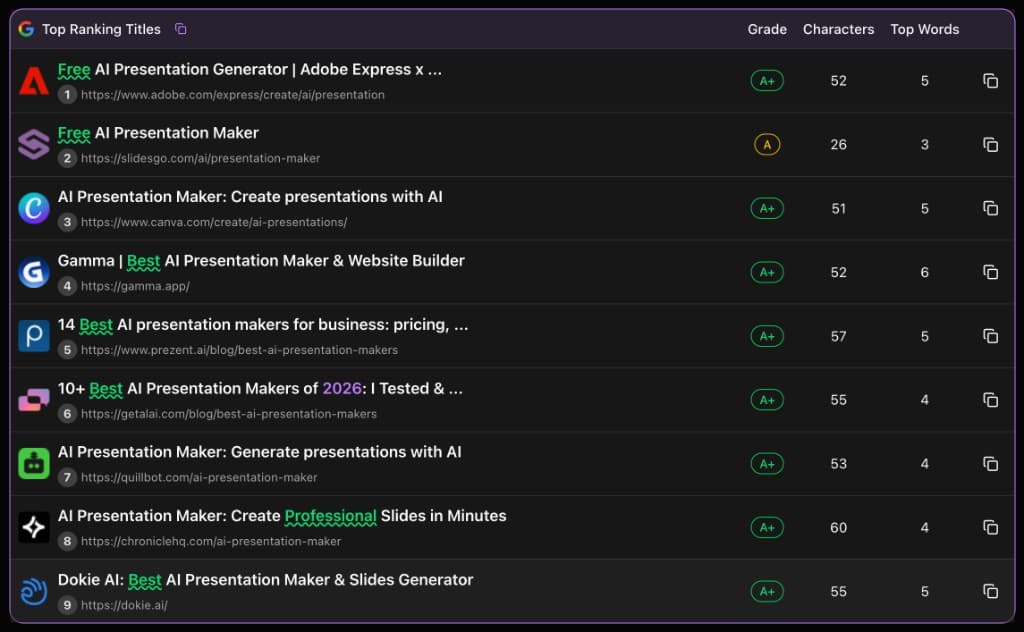Click rank number 9 badge for Dokie
Viewport: 1024px width, 632px height.
coord(67,605)
